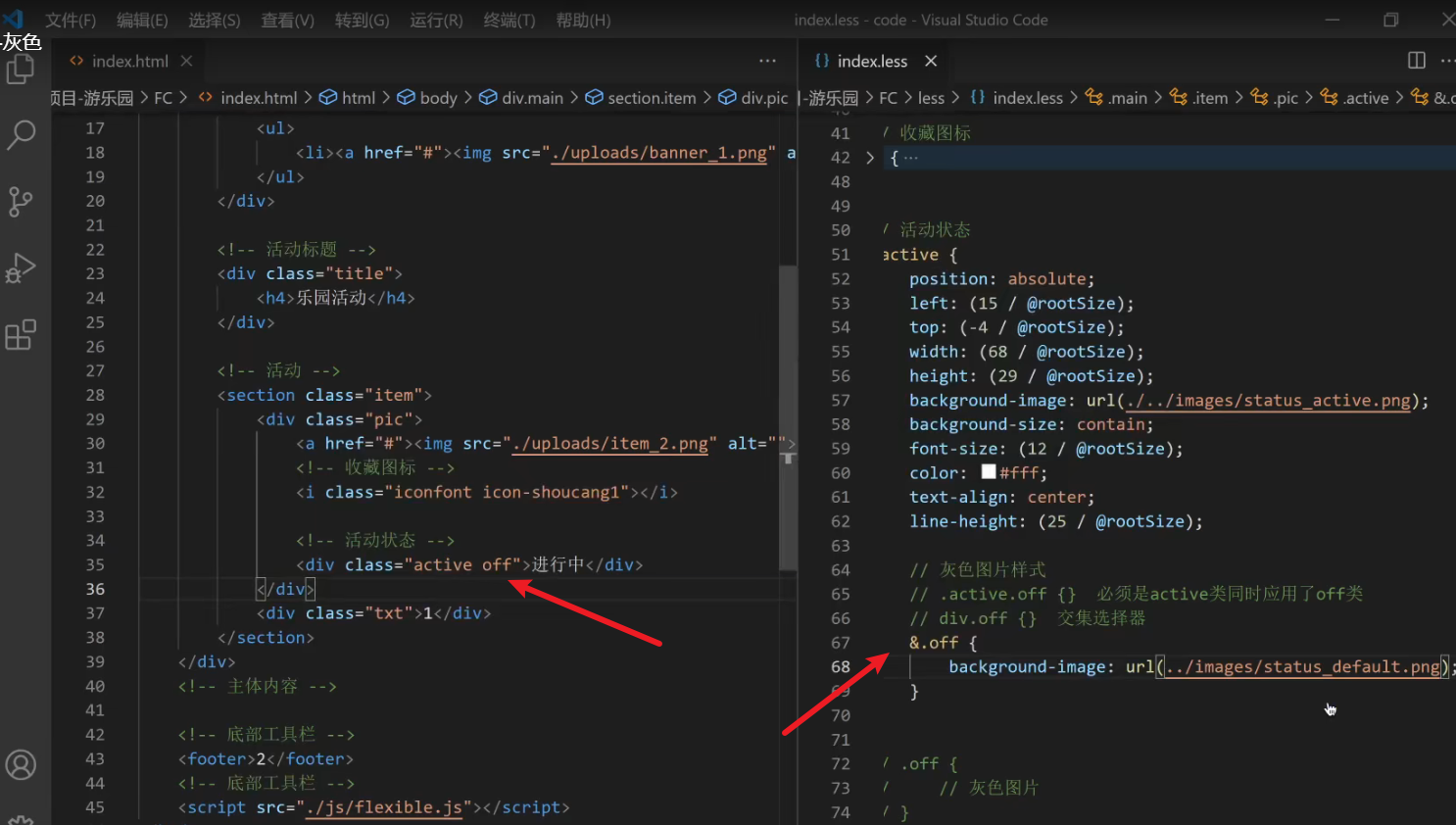
Task: Click section.item in the breadcrumb
Action: pyautogui.click(x=651, y=98)
